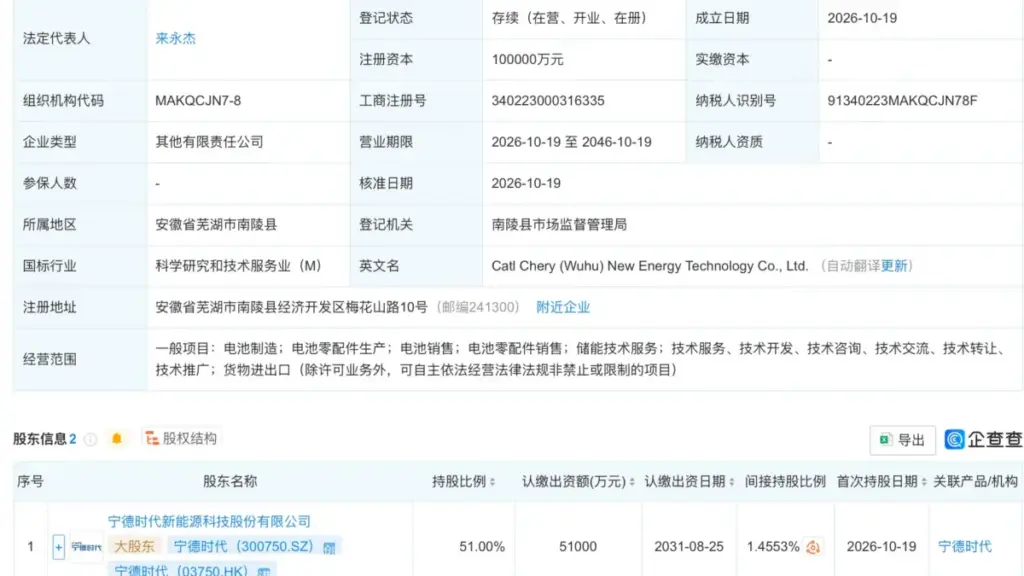
Task: Open 宁德时代新能源科技股份有限公司 shareholder page
Action: click(209, 521)
